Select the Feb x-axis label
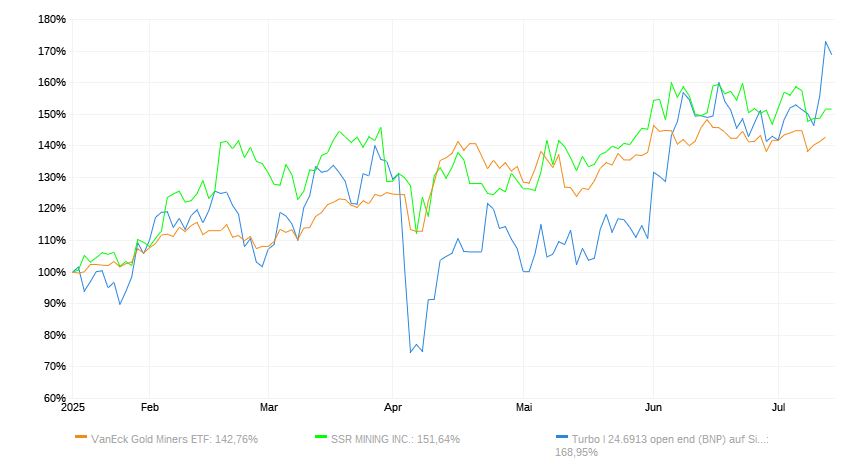The width and height of the screenshot is (862, 473). coord(149,408)
